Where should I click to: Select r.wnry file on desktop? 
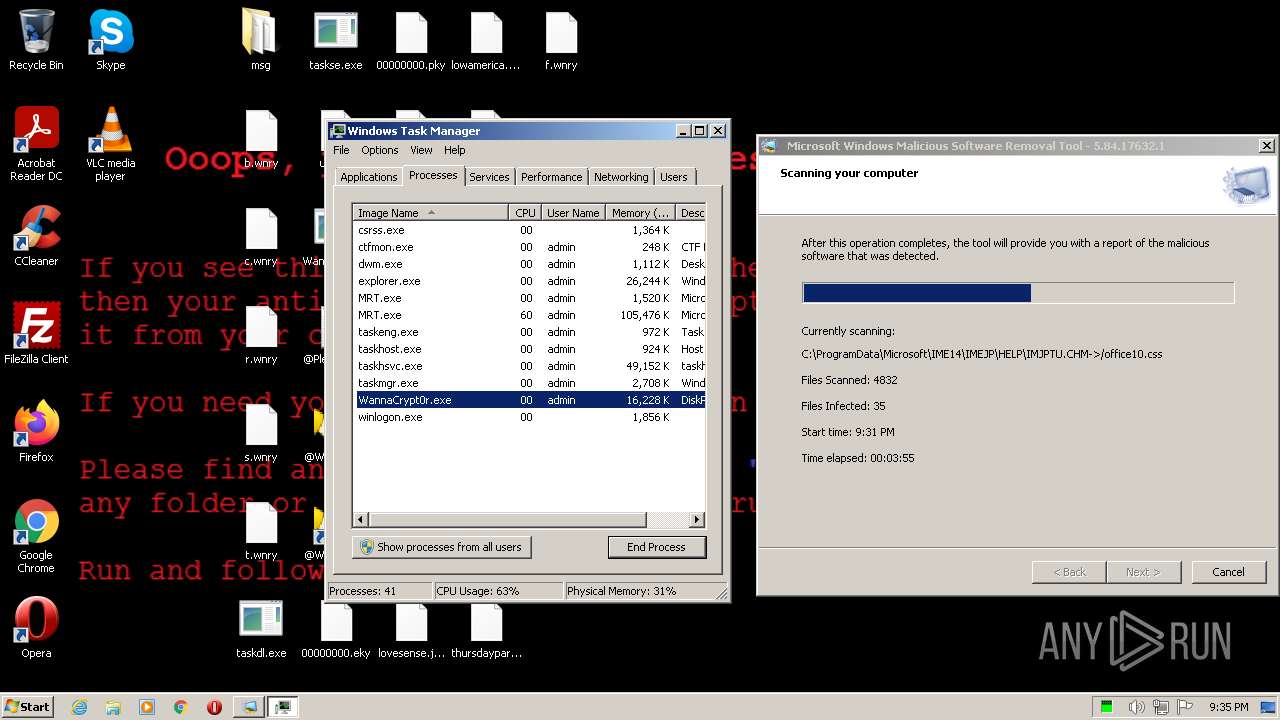click(x=261, y=334)
